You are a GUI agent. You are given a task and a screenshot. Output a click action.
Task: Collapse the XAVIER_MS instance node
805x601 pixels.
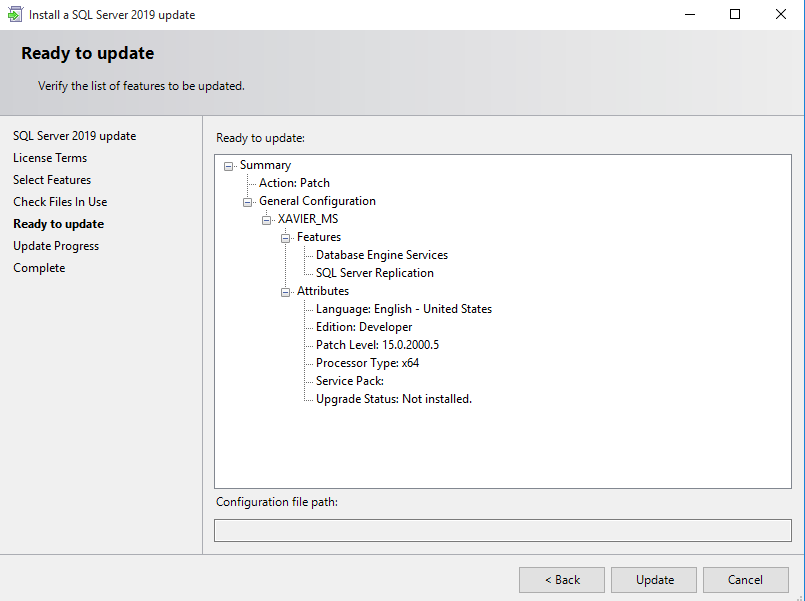click(x=266, y=220)
